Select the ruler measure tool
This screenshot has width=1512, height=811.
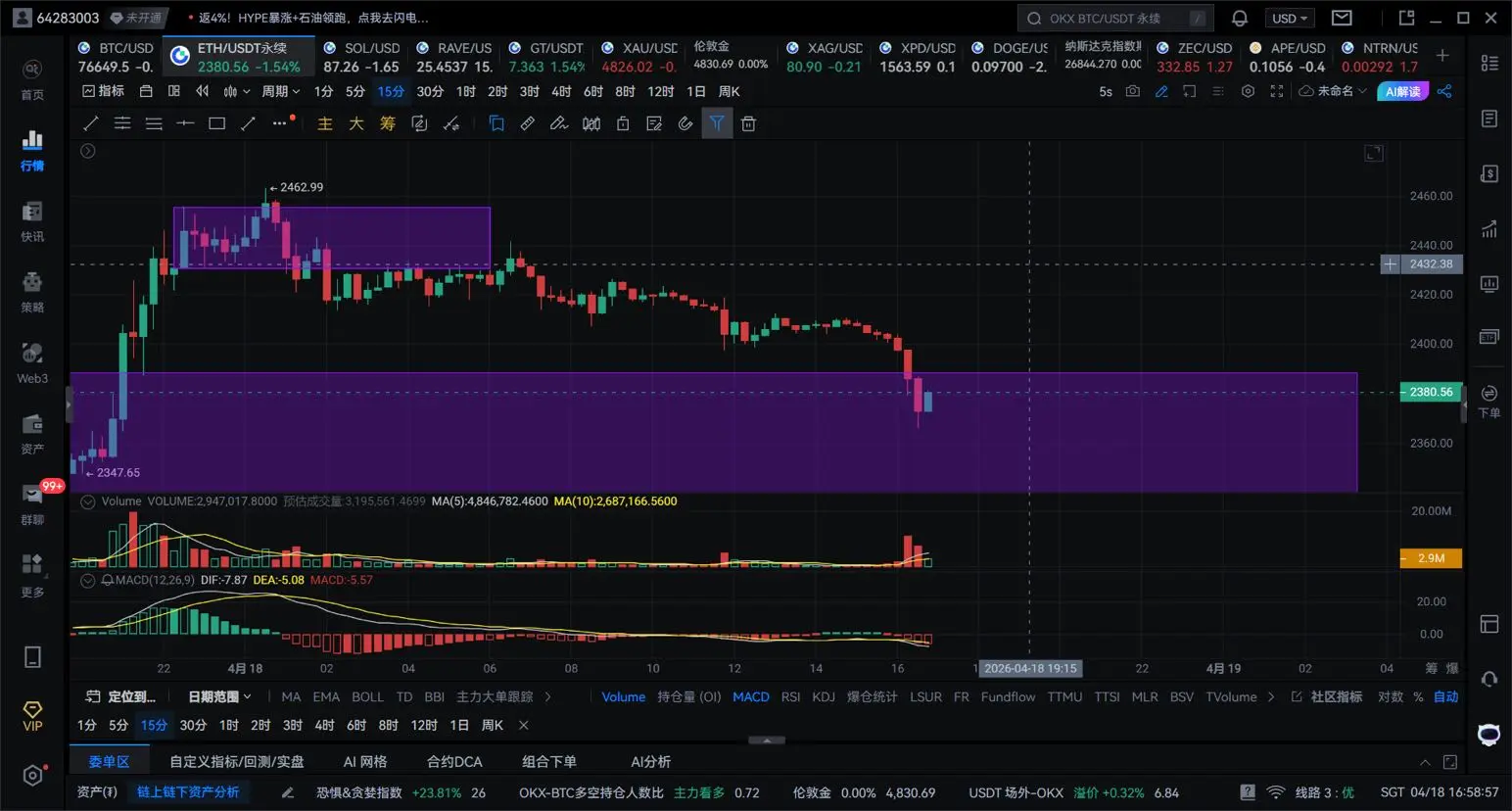pyautogui.click(x=528, y=123)
